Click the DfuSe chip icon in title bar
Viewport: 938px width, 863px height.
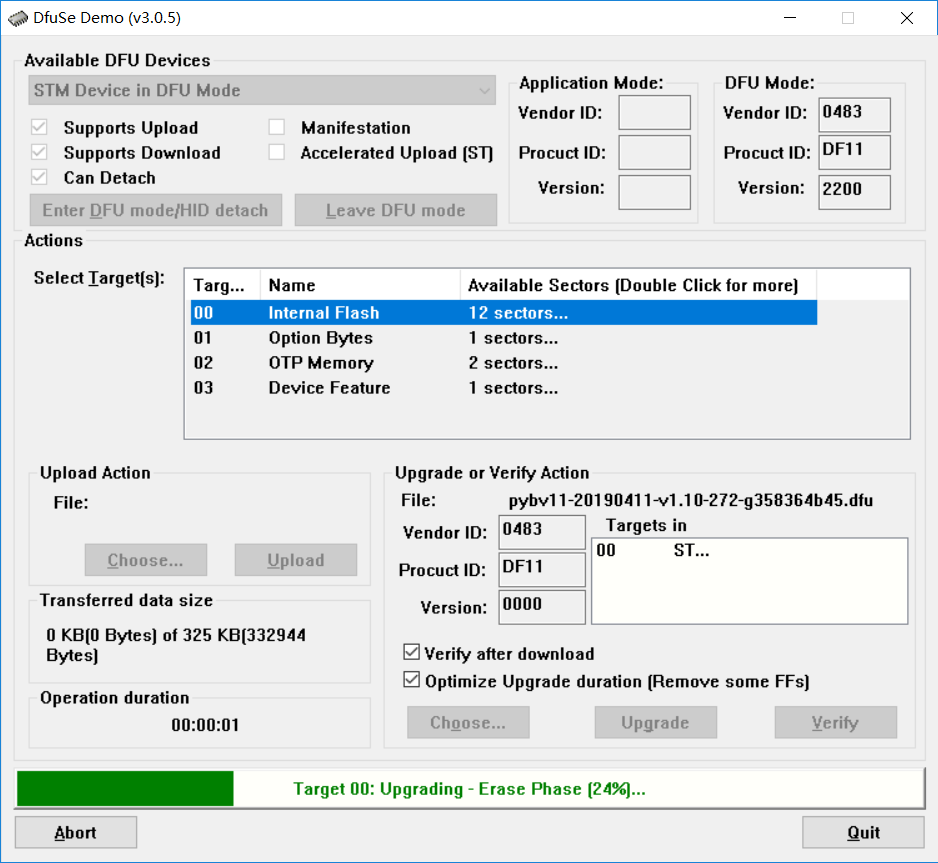(x=17, y=17)
